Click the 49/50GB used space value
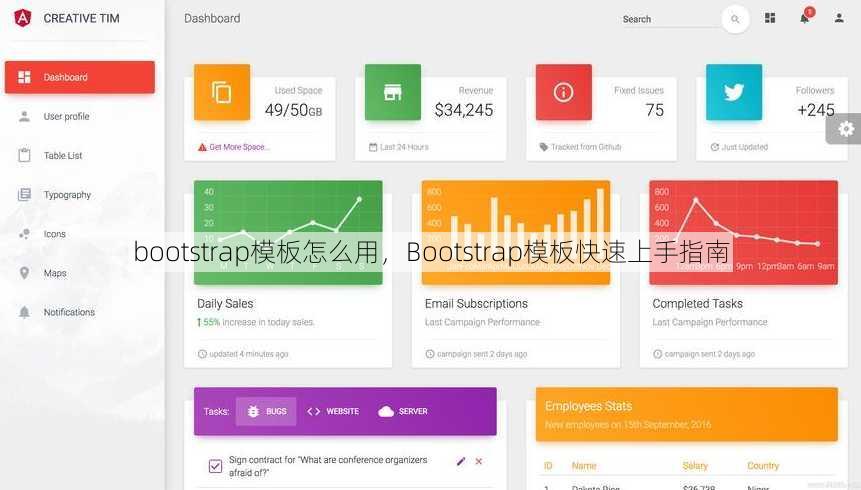The image size is (861, 490). point(293,110)
